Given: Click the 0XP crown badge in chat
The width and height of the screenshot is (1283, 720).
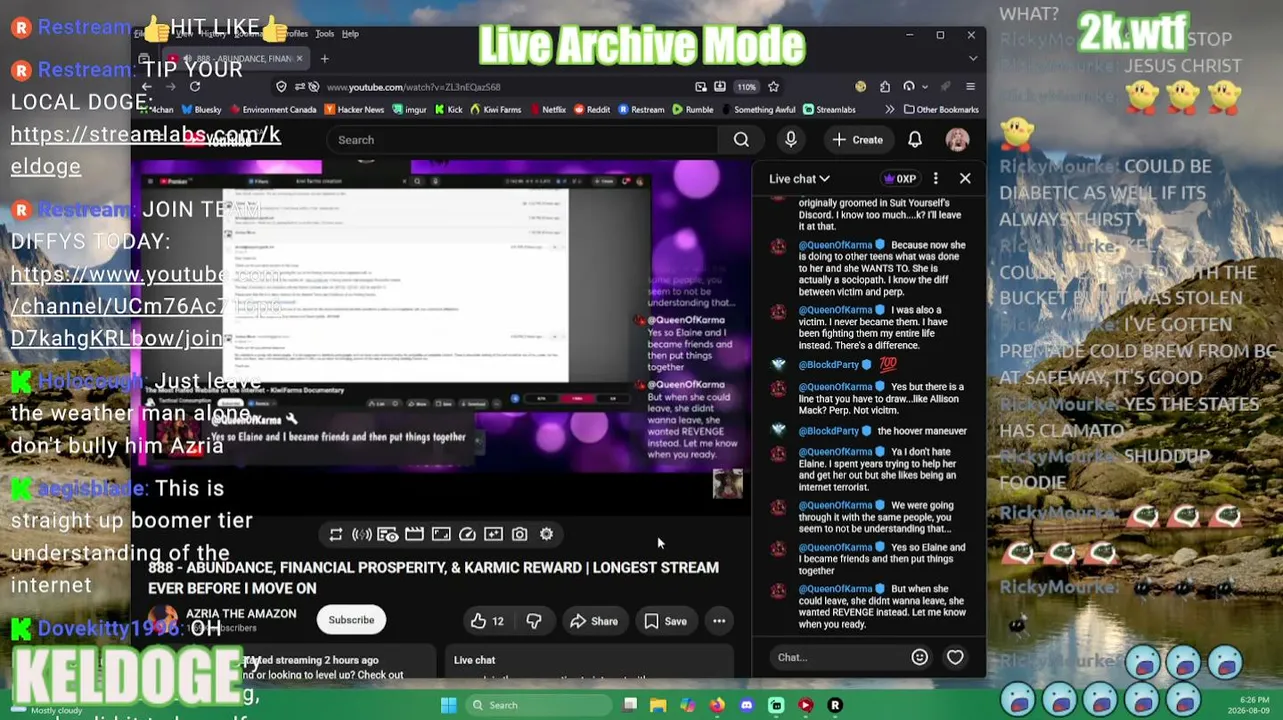Looking at the screenshot, I should [x=900, y=179].
